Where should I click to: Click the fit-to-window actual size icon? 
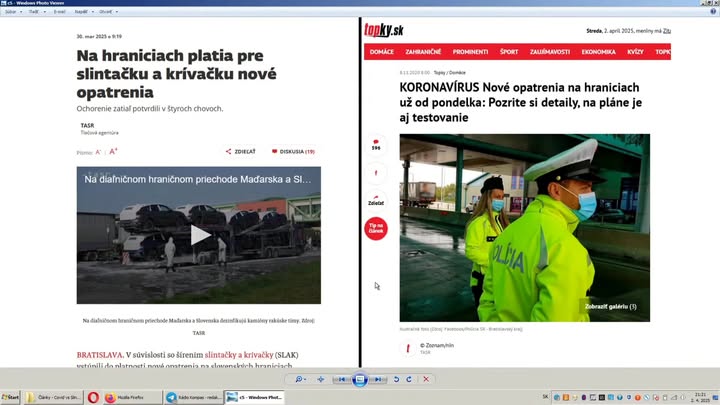point(321,380)
